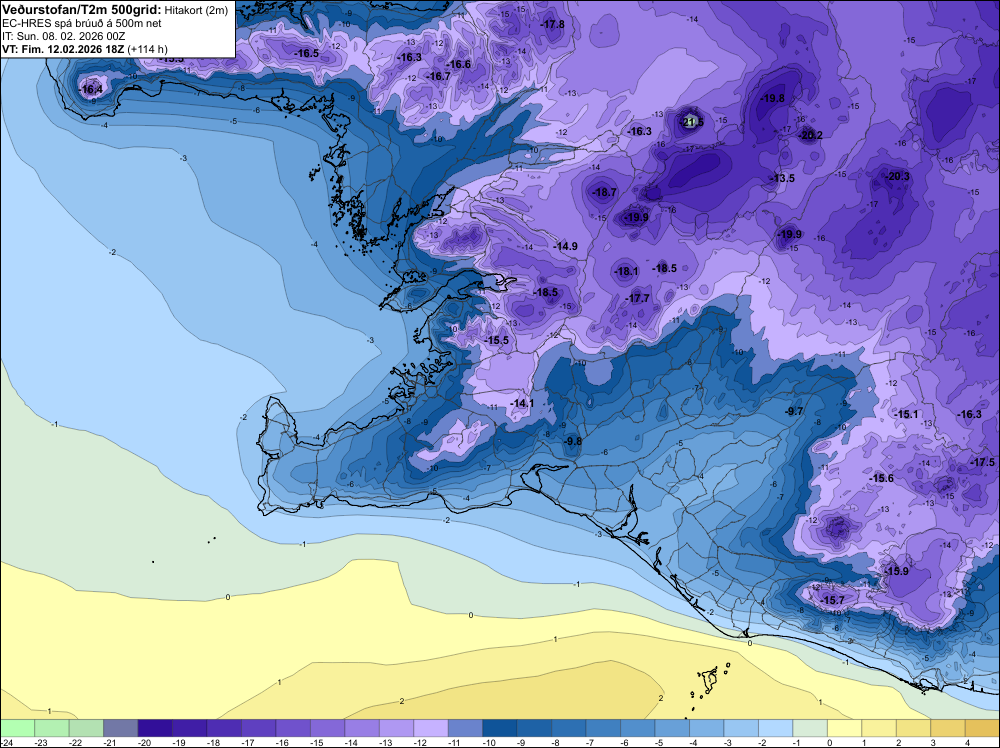
Task: Click the light yellow legend swatch between 0 and 1
Action: coord(844,728)
